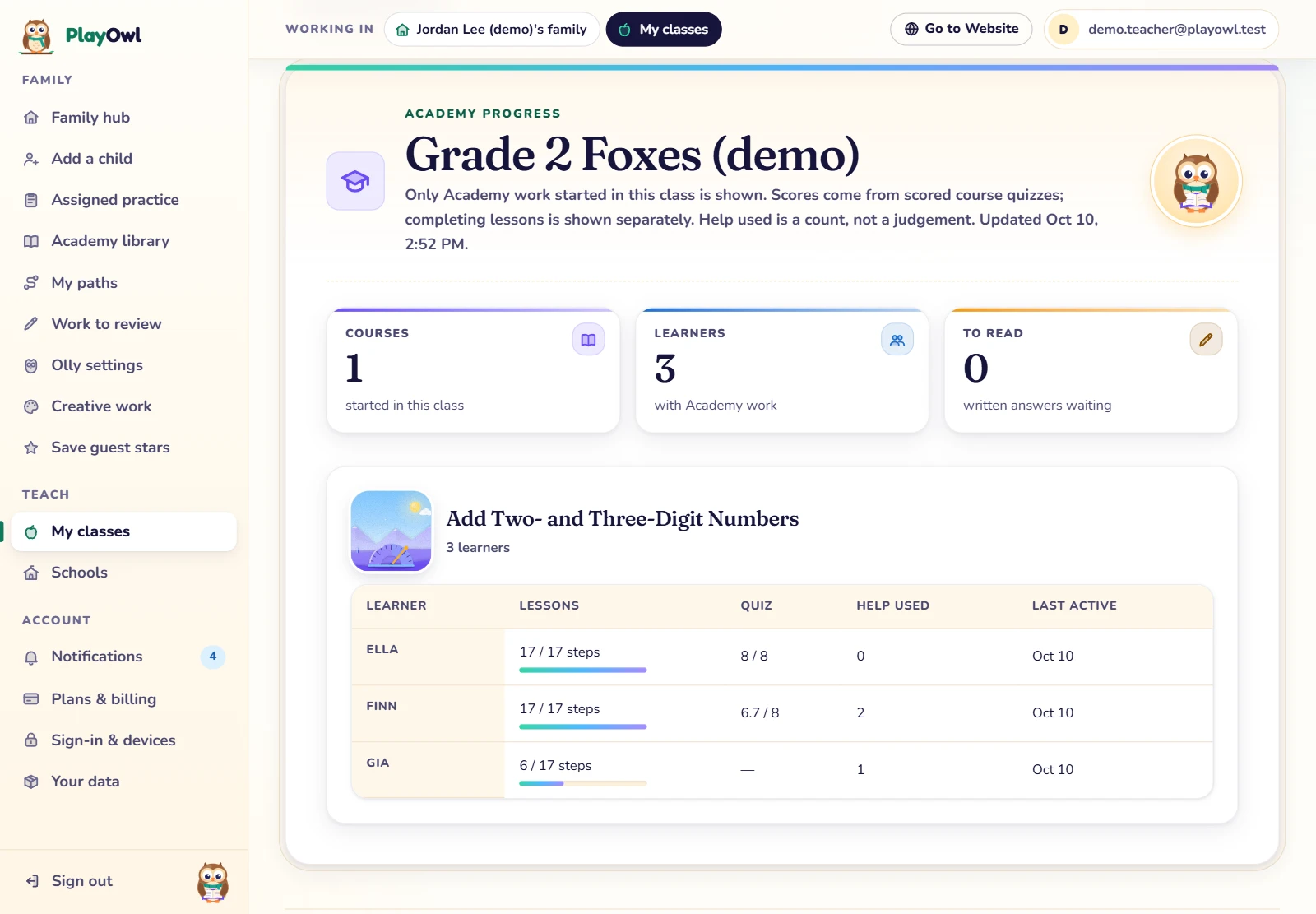Open the demo.teacher@playowl.test account menu
Image resolution: width=1316 pixels, height=914 pixels.
tap(1161, 30)
